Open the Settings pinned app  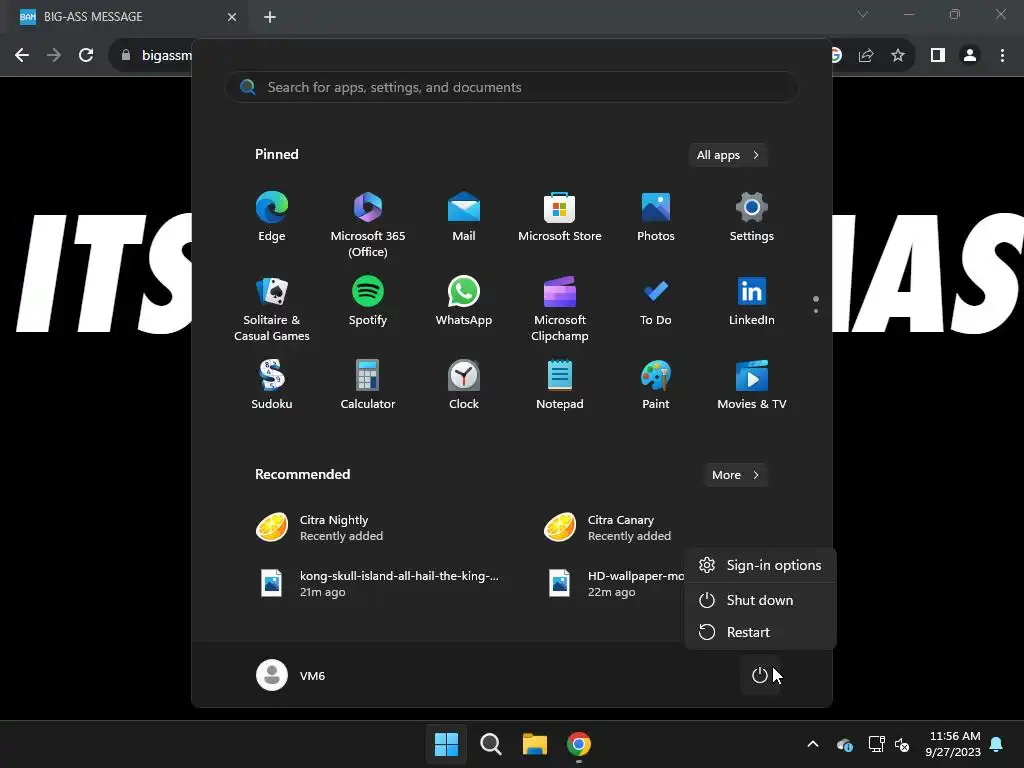(x=752, y=217)
